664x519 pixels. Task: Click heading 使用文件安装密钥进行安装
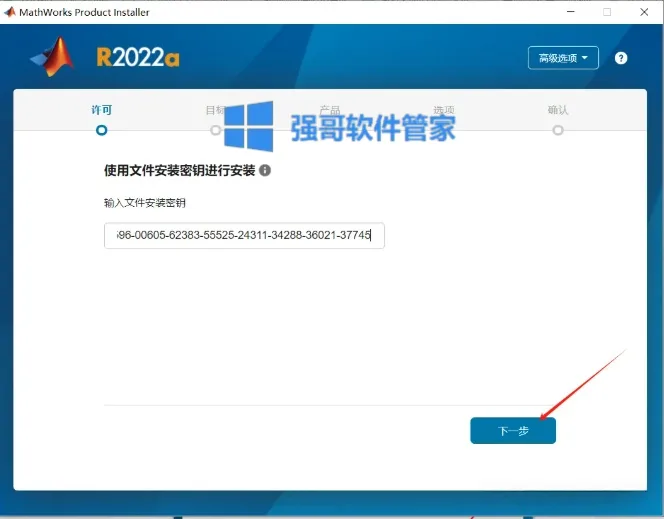[180, 171]
